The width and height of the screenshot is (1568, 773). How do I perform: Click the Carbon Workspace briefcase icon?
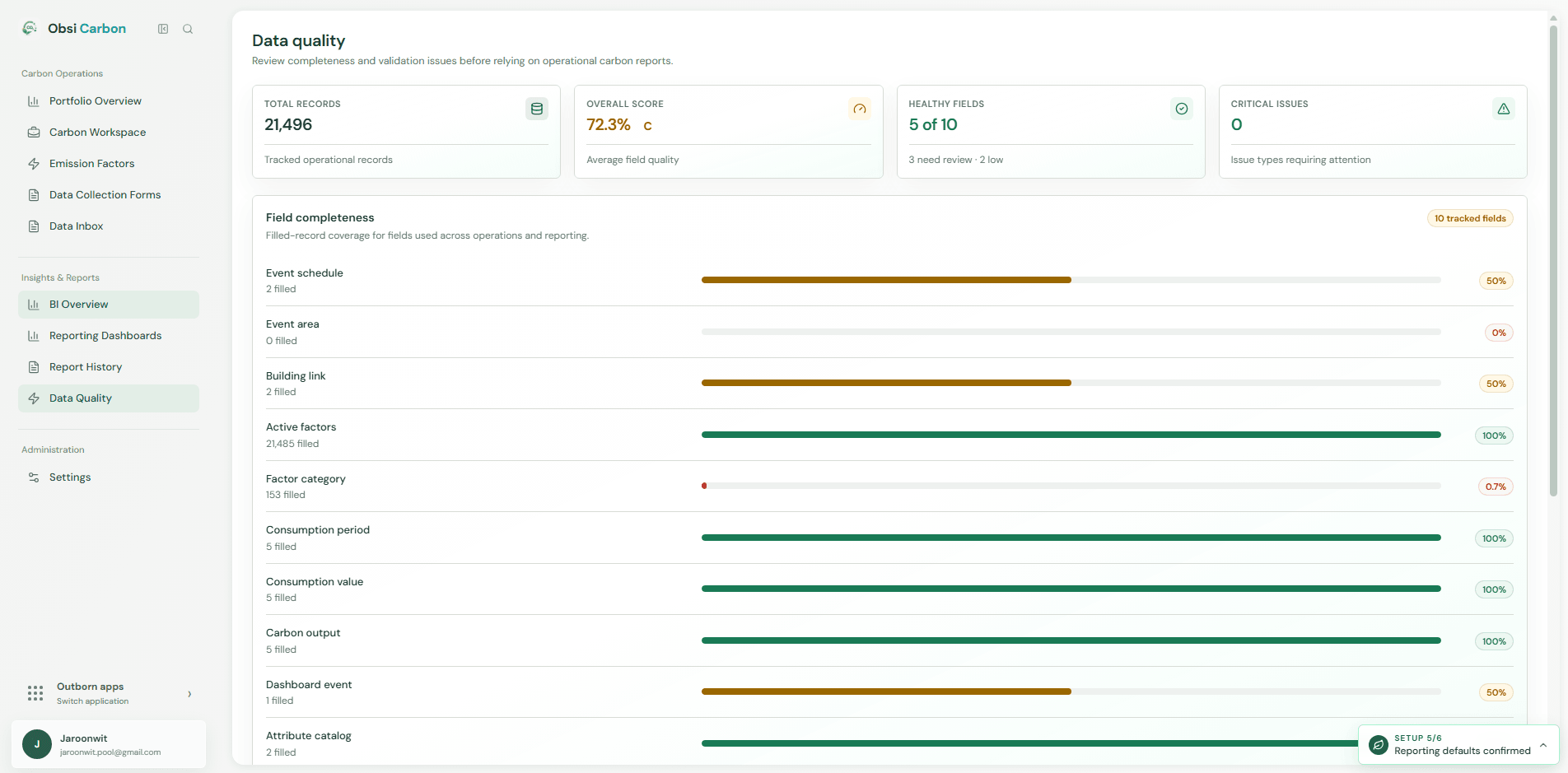tap(34, 133)
